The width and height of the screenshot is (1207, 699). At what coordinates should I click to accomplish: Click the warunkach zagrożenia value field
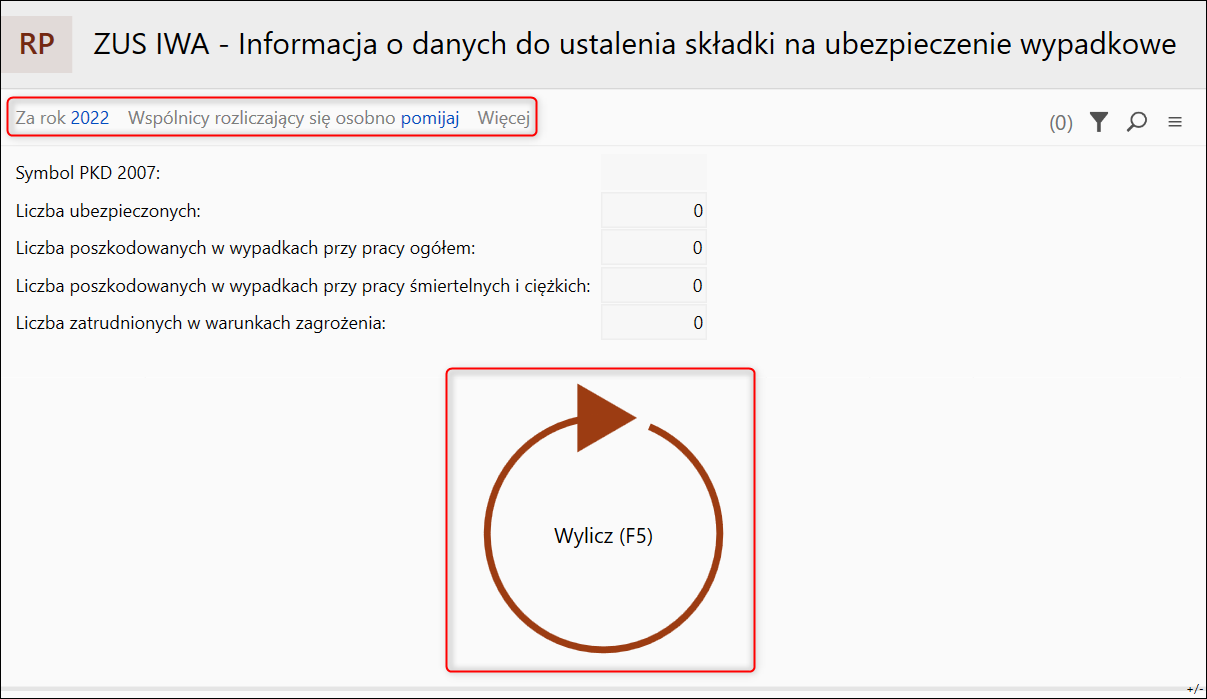pos(654,323)
